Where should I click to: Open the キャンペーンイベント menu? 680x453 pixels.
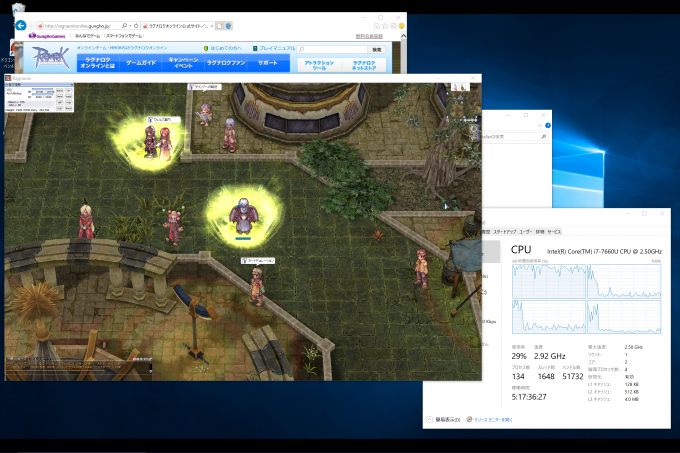(183, 63)
